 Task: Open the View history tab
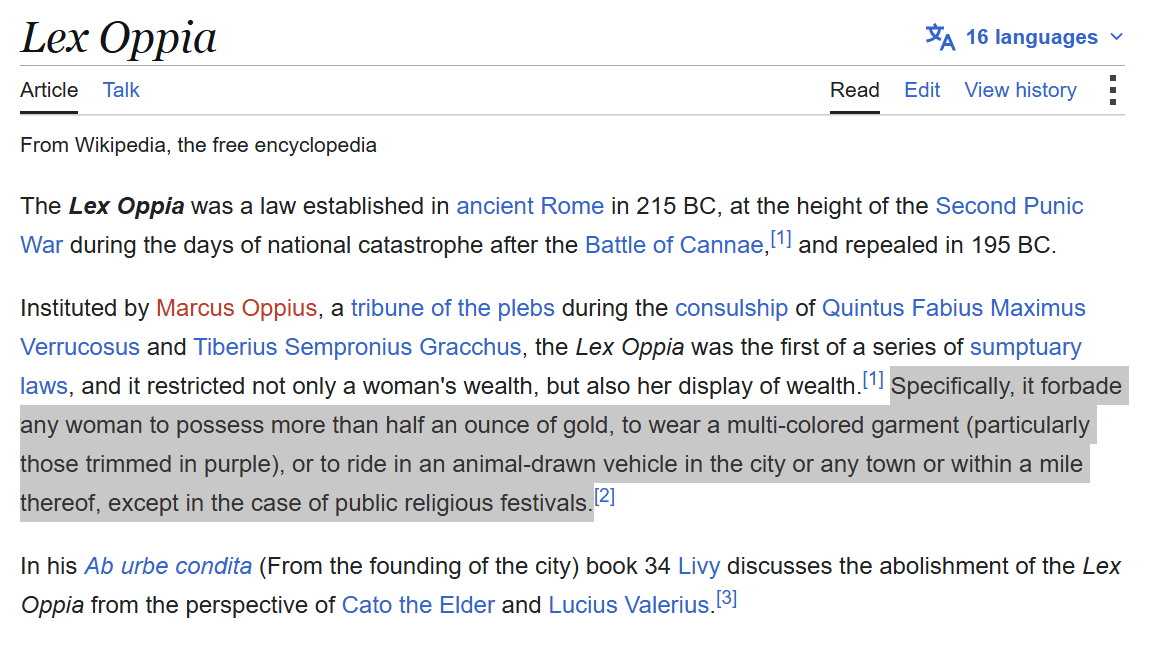[x=1020, y=90]
